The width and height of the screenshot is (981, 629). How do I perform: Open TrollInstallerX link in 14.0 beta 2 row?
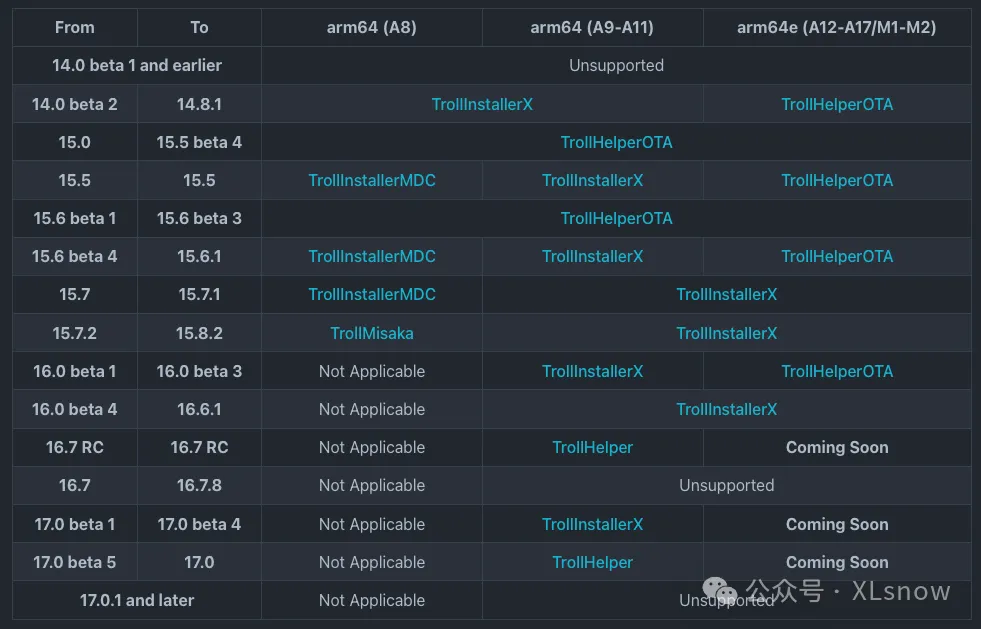tap(482, 104)
